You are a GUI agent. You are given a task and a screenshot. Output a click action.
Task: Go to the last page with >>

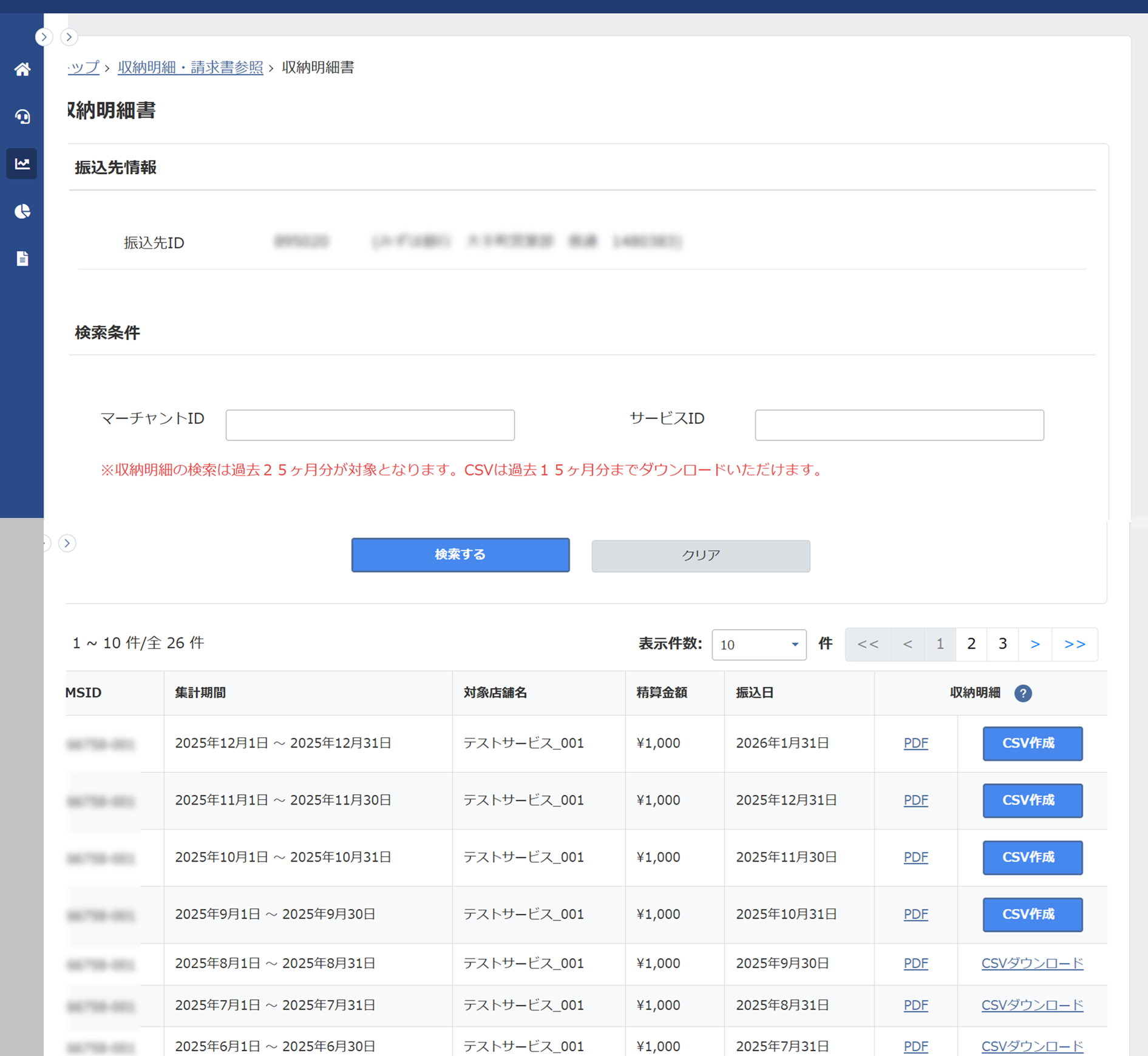[x=1075, y=644]
